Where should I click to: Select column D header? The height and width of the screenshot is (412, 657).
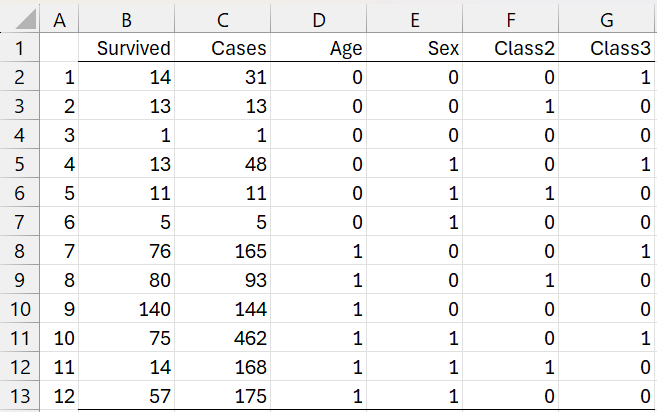pos(318,18)
